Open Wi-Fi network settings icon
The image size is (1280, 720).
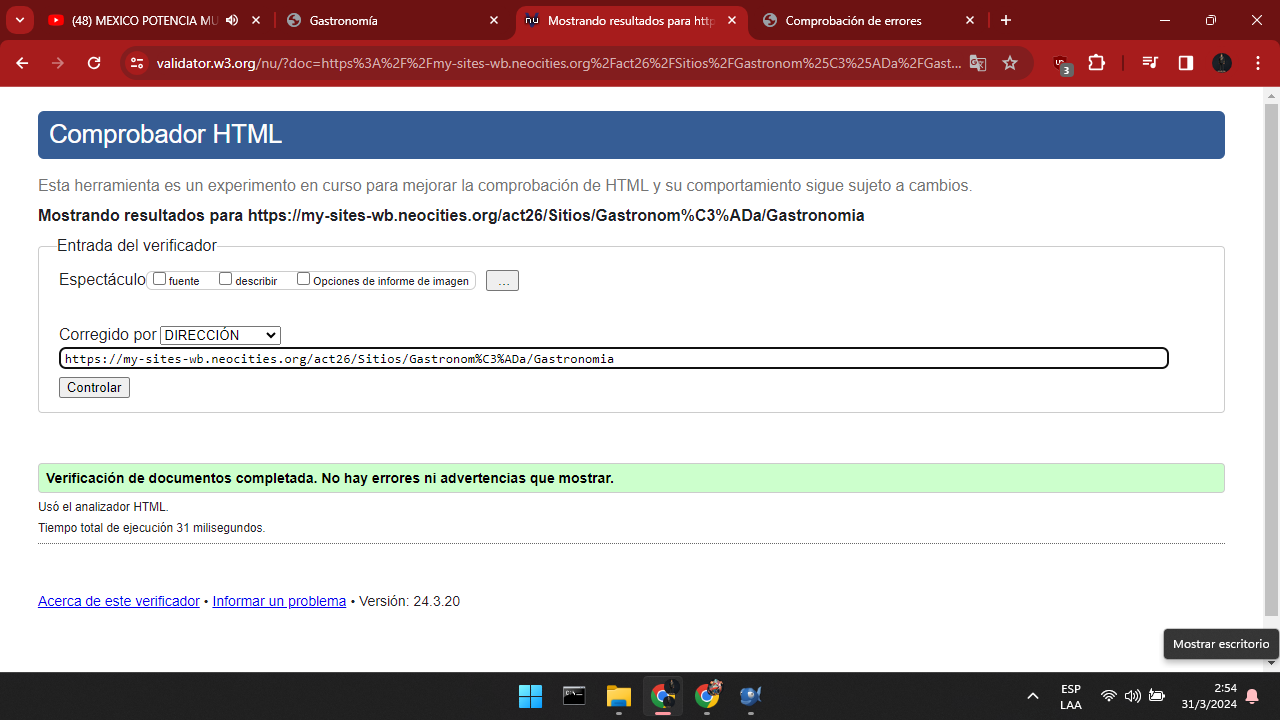(1108, 696)
